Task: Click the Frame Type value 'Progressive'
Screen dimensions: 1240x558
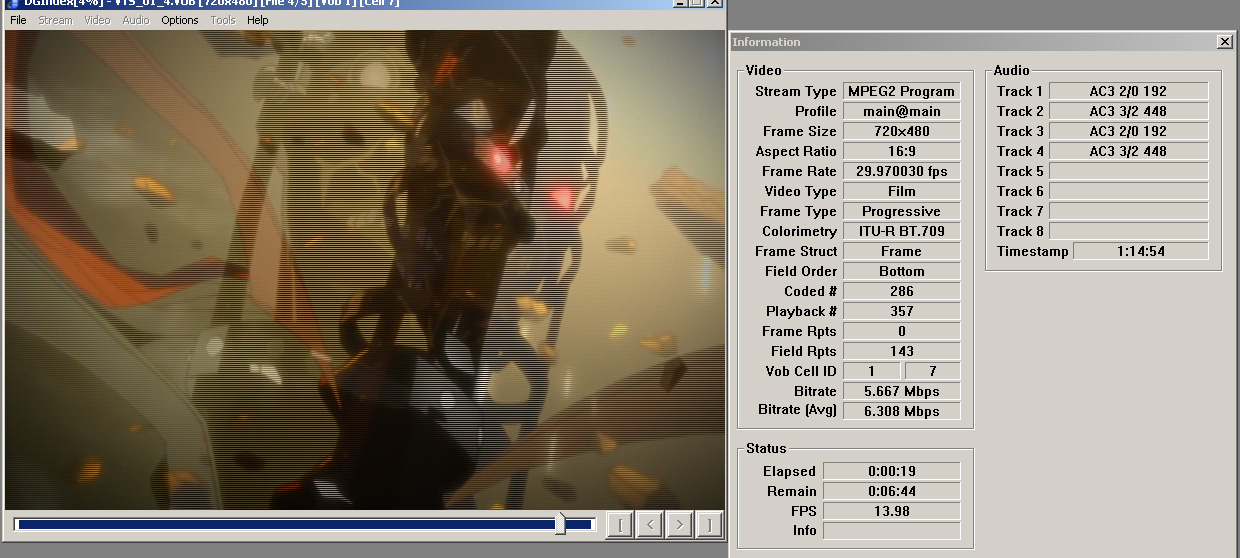Action: click(x=902, y=211)
